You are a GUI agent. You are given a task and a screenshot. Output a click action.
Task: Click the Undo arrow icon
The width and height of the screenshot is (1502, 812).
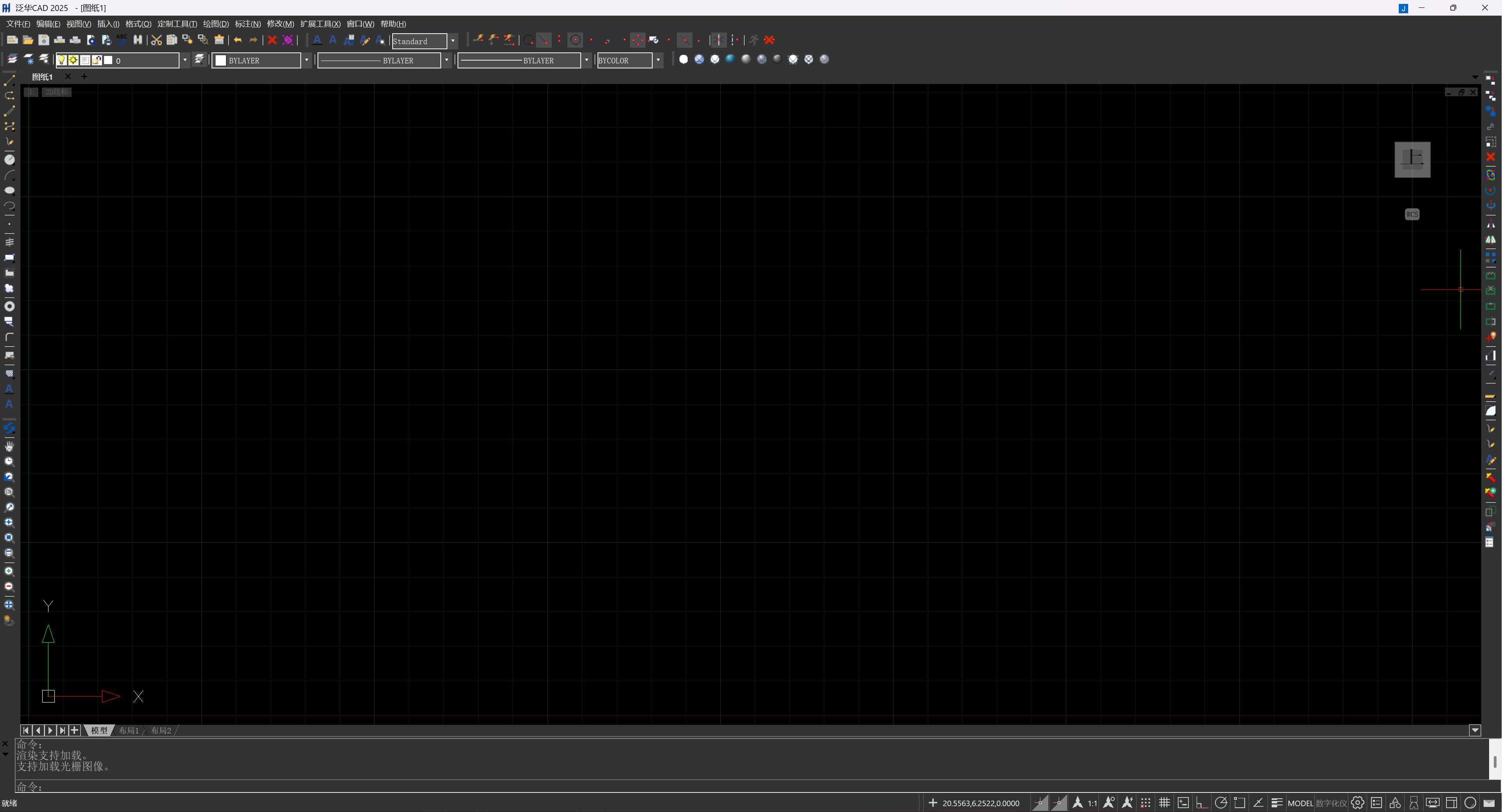pos(238,40)
